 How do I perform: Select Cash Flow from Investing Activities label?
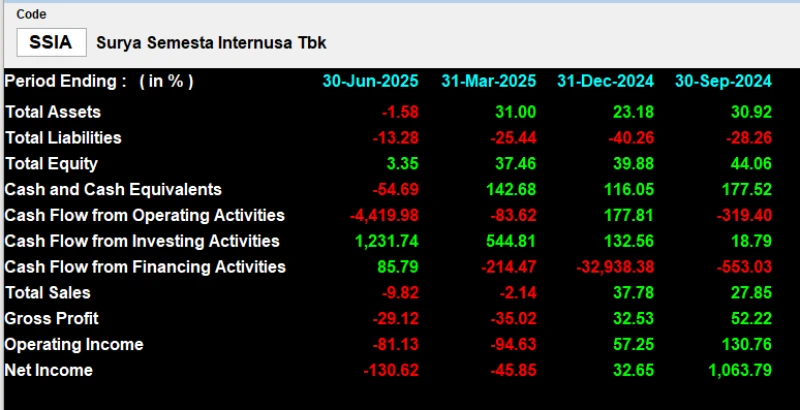142,241
